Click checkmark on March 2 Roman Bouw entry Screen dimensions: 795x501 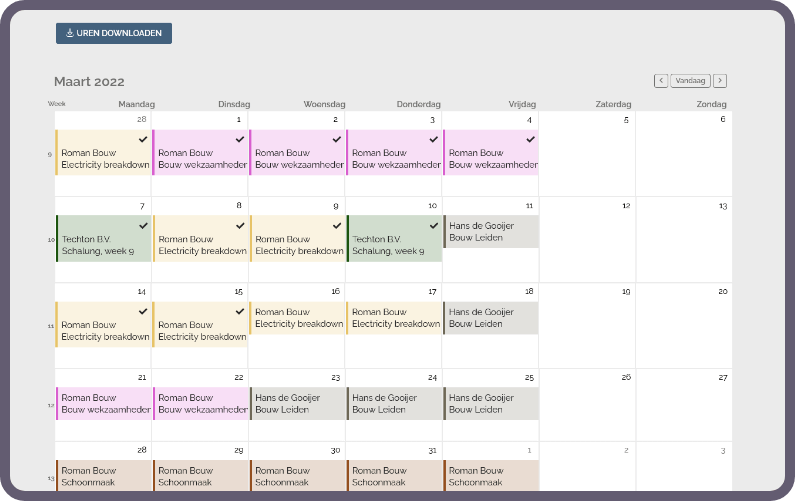pyautogui.click(x=337, y=139)
